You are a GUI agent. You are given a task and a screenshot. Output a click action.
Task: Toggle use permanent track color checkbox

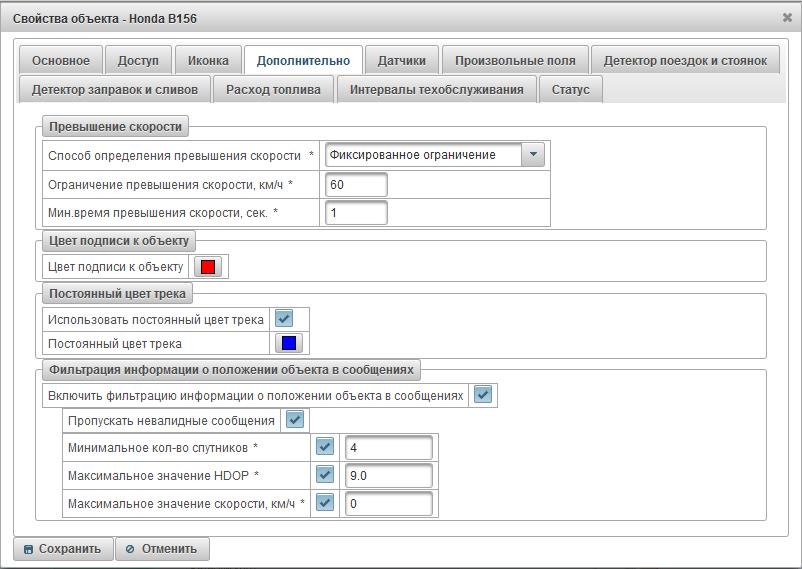284,319
